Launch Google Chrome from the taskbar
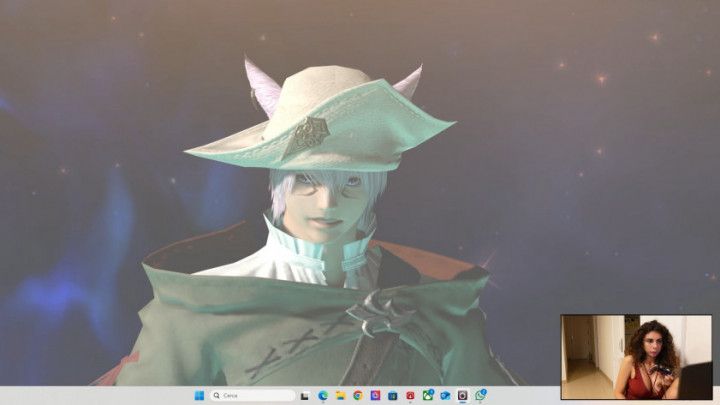The image size is (720, 405). coord(358,395)
